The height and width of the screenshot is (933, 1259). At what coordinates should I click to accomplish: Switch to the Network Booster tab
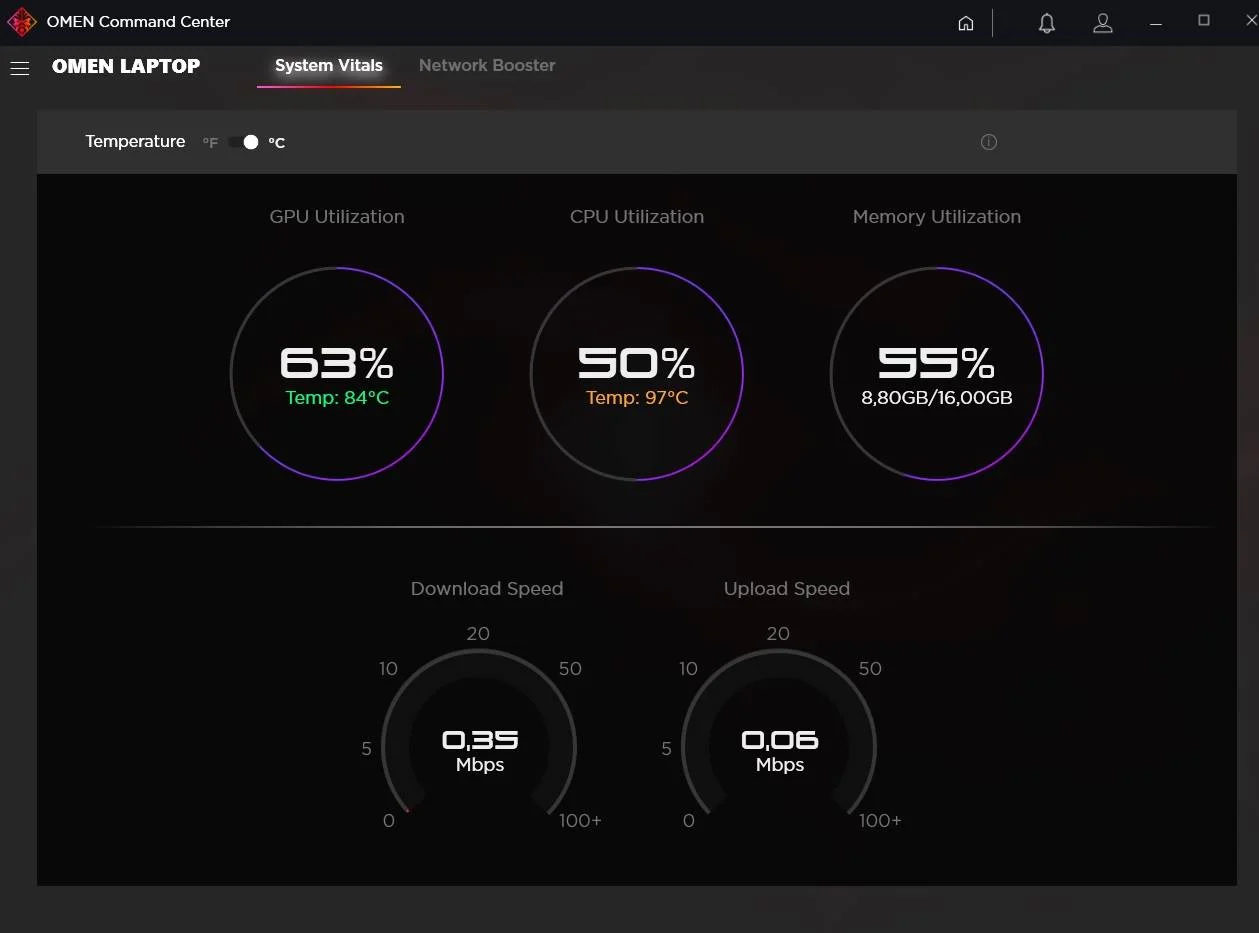(487, 66)
